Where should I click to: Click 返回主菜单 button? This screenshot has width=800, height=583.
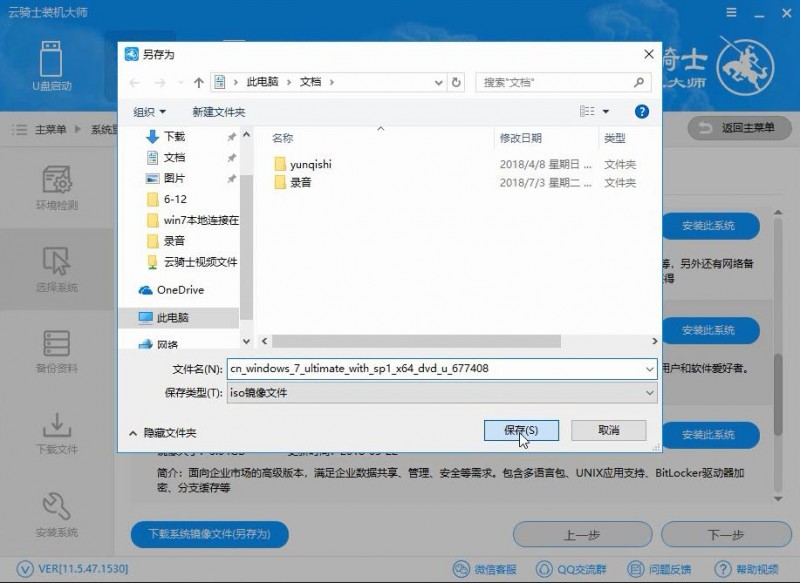tap(740, 128)
